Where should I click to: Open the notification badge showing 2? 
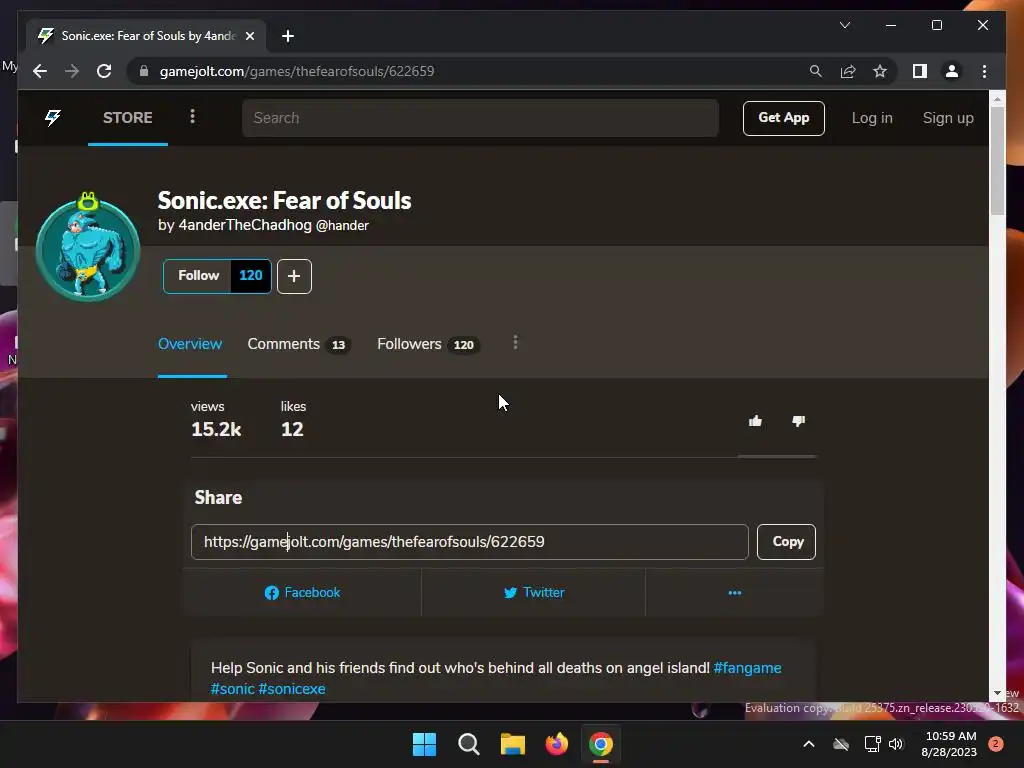pos(996,744)
